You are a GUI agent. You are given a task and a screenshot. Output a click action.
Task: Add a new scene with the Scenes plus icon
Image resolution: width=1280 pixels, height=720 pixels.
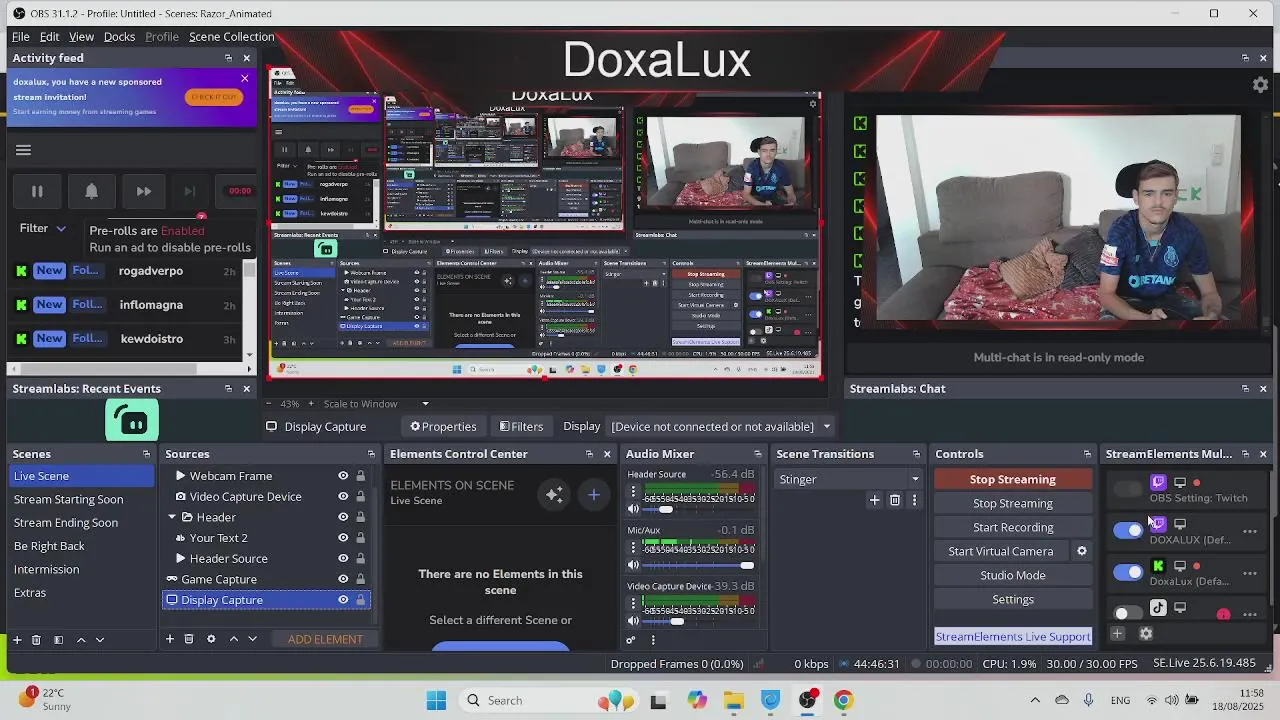pyautogui.click(x=17, y=639)
